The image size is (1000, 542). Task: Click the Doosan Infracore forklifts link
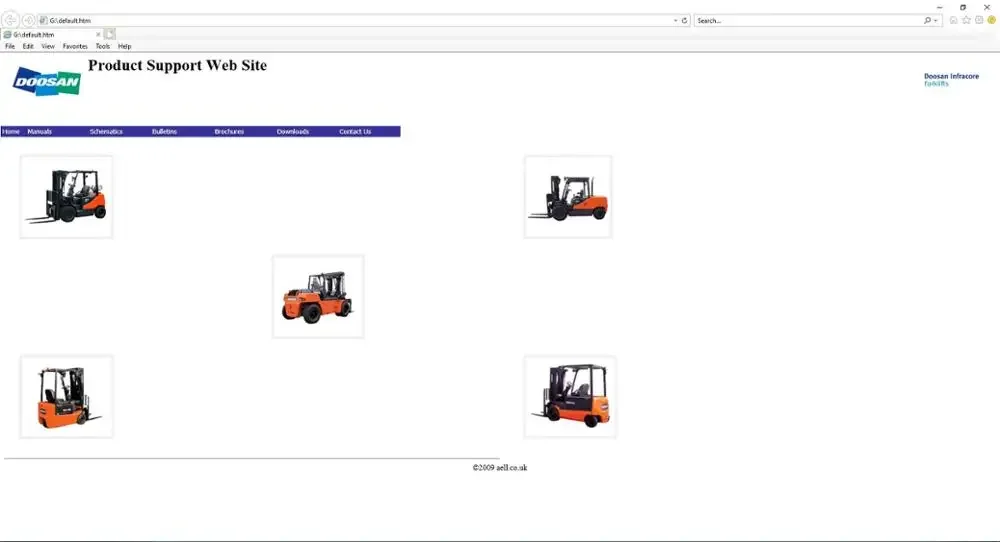point(951,80)
